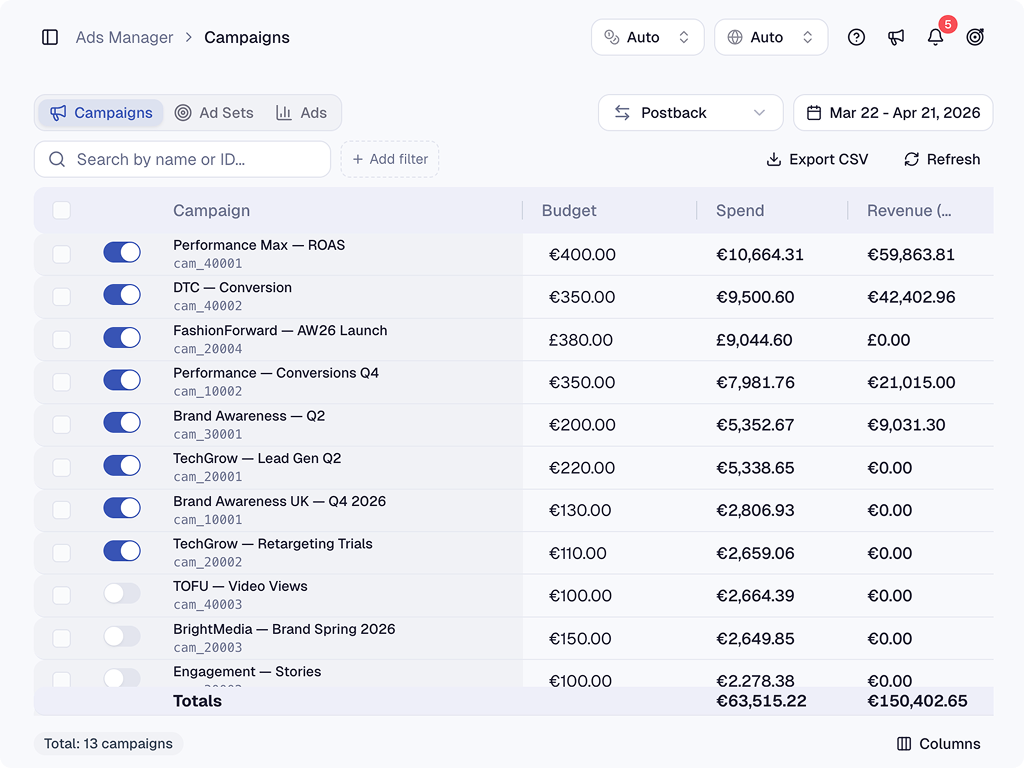Toggle the sidebar panel icon
This screenshot has width=1024, height=768.
tap(50, 37)
